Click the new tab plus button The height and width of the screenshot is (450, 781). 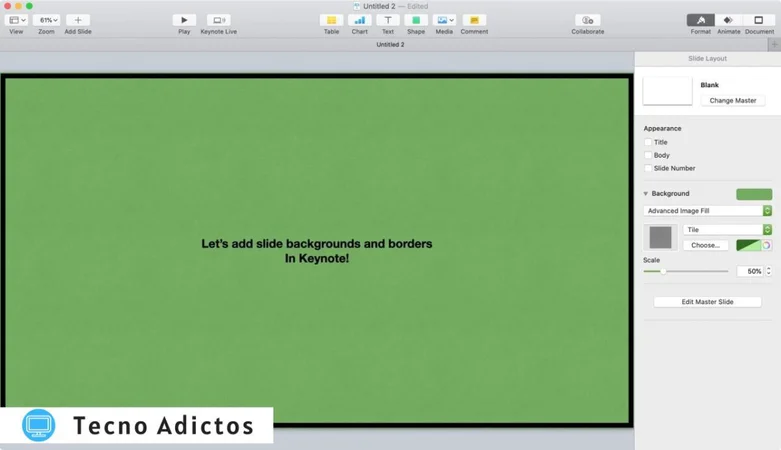point(774,44)
